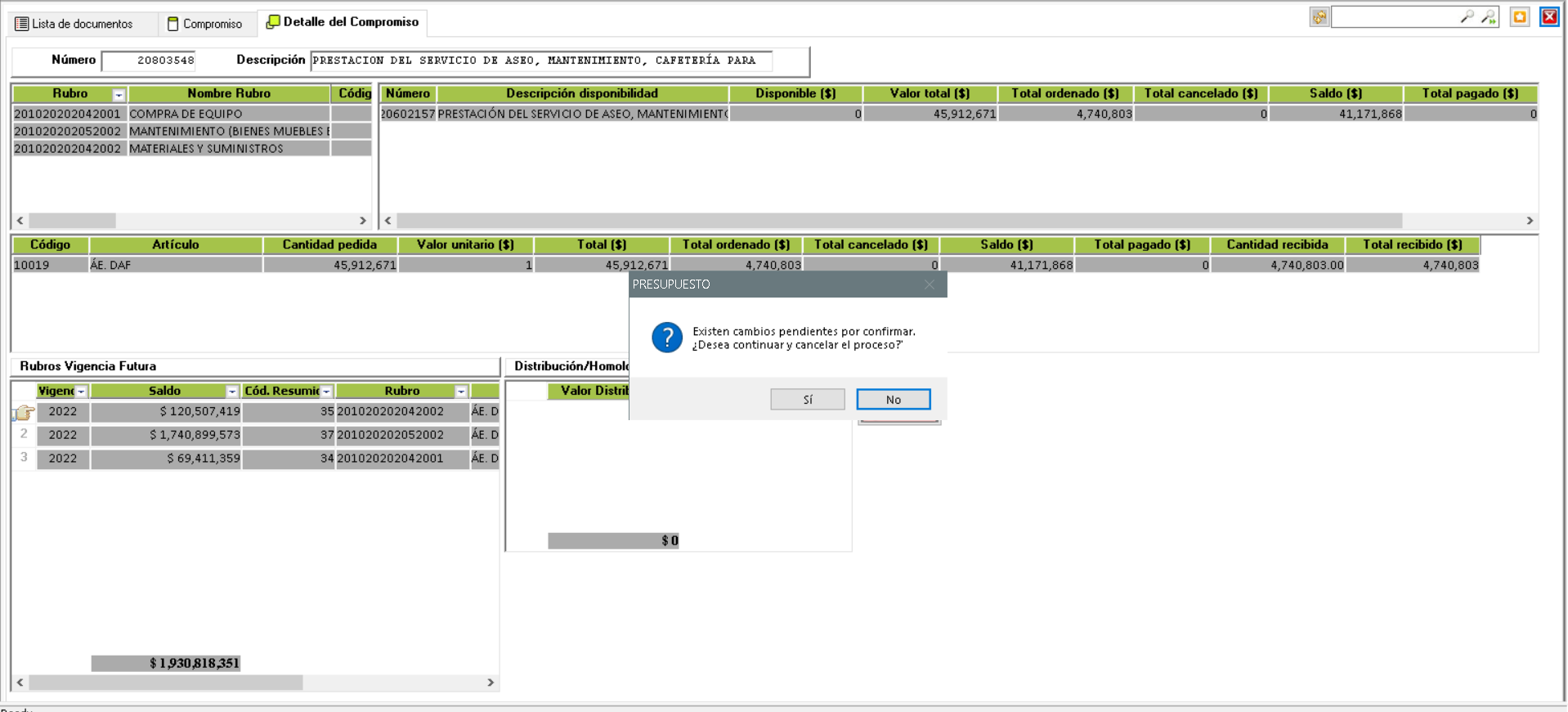Click the refresh arrows icon beside the search box
Viewport: 1568px width, 712px height.
[x=1319, y=17]
